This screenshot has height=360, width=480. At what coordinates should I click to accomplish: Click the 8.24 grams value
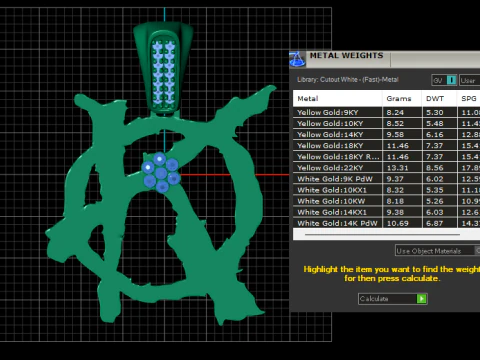[x=395, y=113]
